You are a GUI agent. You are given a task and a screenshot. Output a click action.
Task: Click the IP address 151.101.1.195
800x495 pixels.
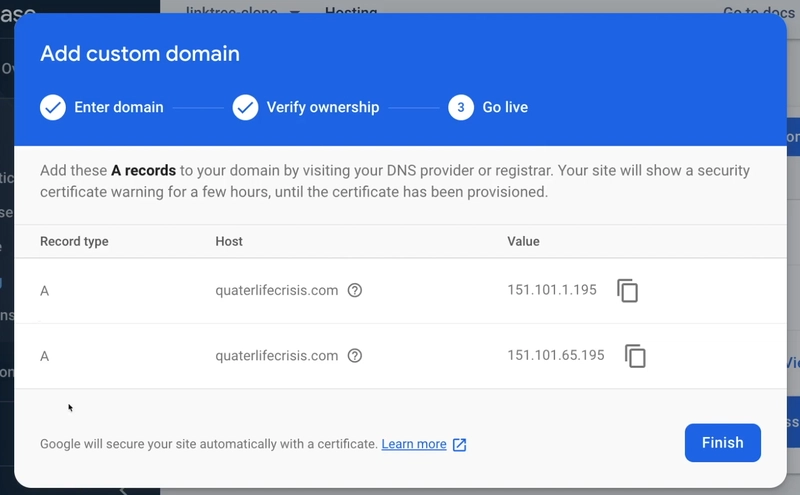click(x=552, y=290)
